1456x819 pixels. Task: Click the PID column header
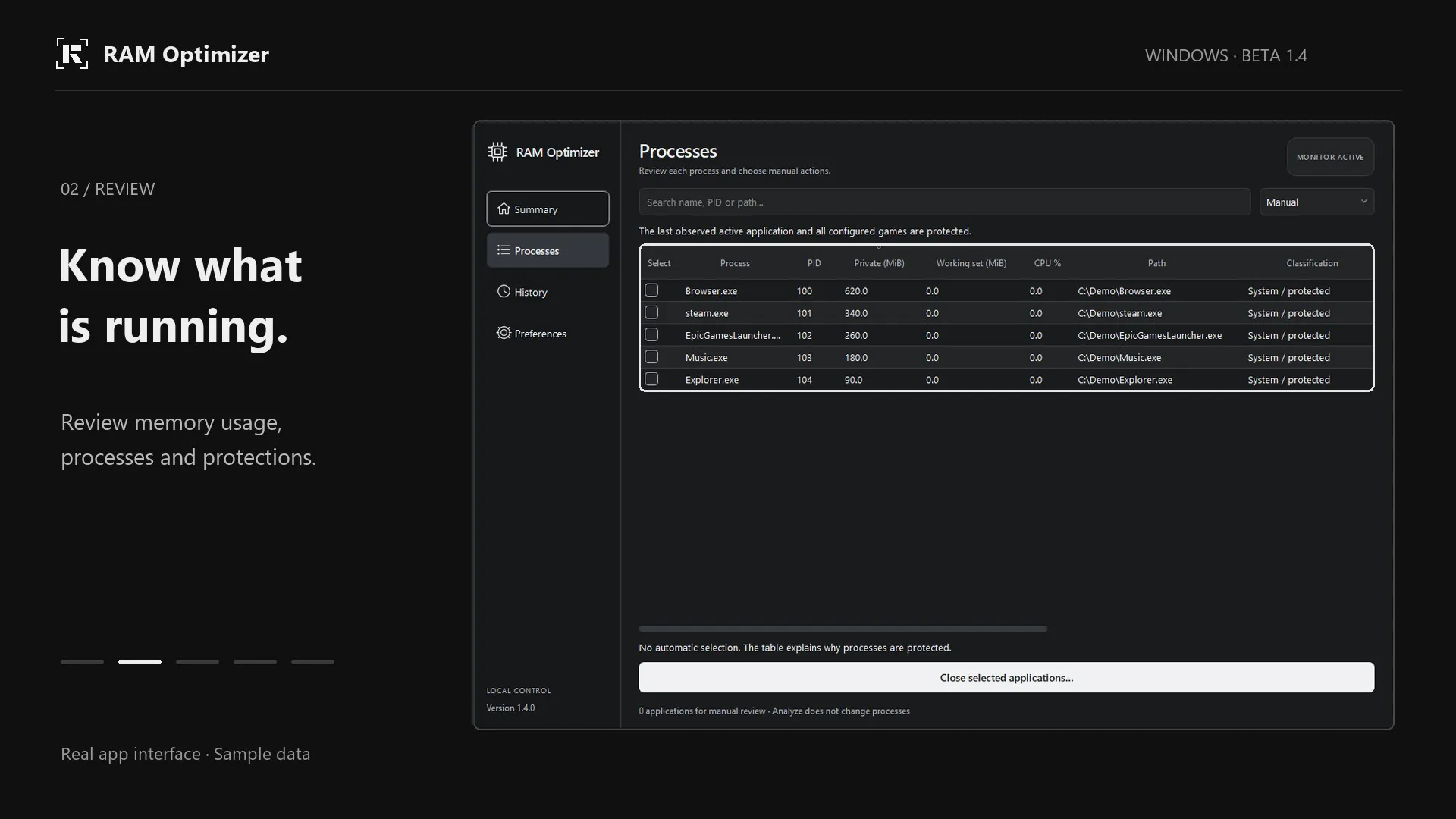[814, 263]
